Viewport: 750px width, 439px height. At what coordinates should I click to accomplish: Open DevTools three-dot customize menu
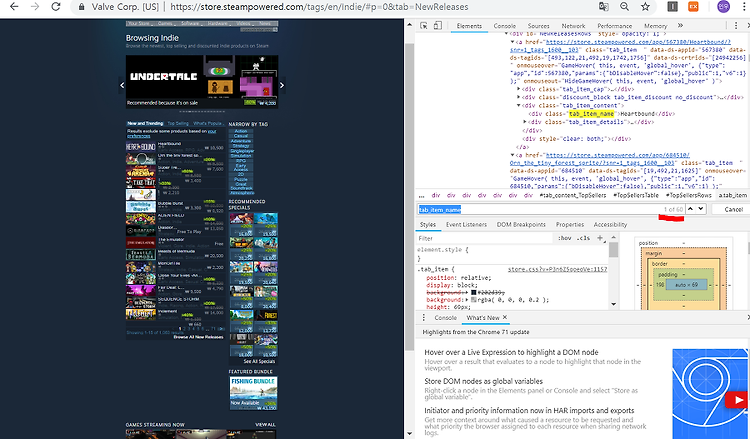point(736,26)
